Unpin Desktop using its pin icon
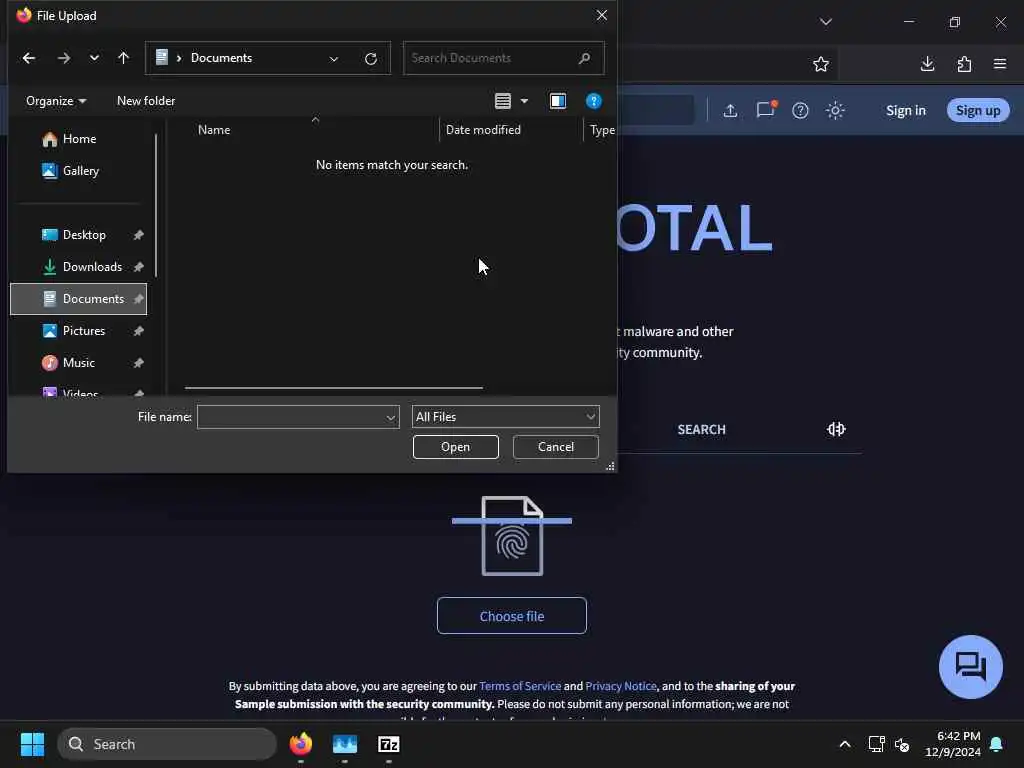The height and width of the screenshot is (768, 1024). (x=138, y=235)
